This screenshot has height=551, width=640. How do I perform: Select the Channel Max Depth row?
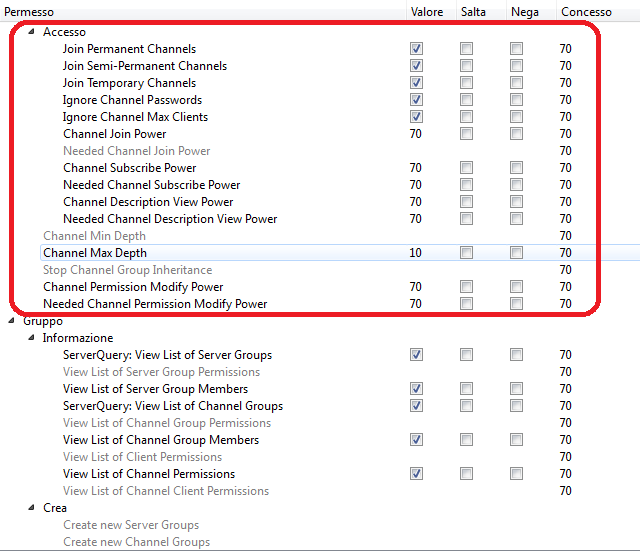95,253
